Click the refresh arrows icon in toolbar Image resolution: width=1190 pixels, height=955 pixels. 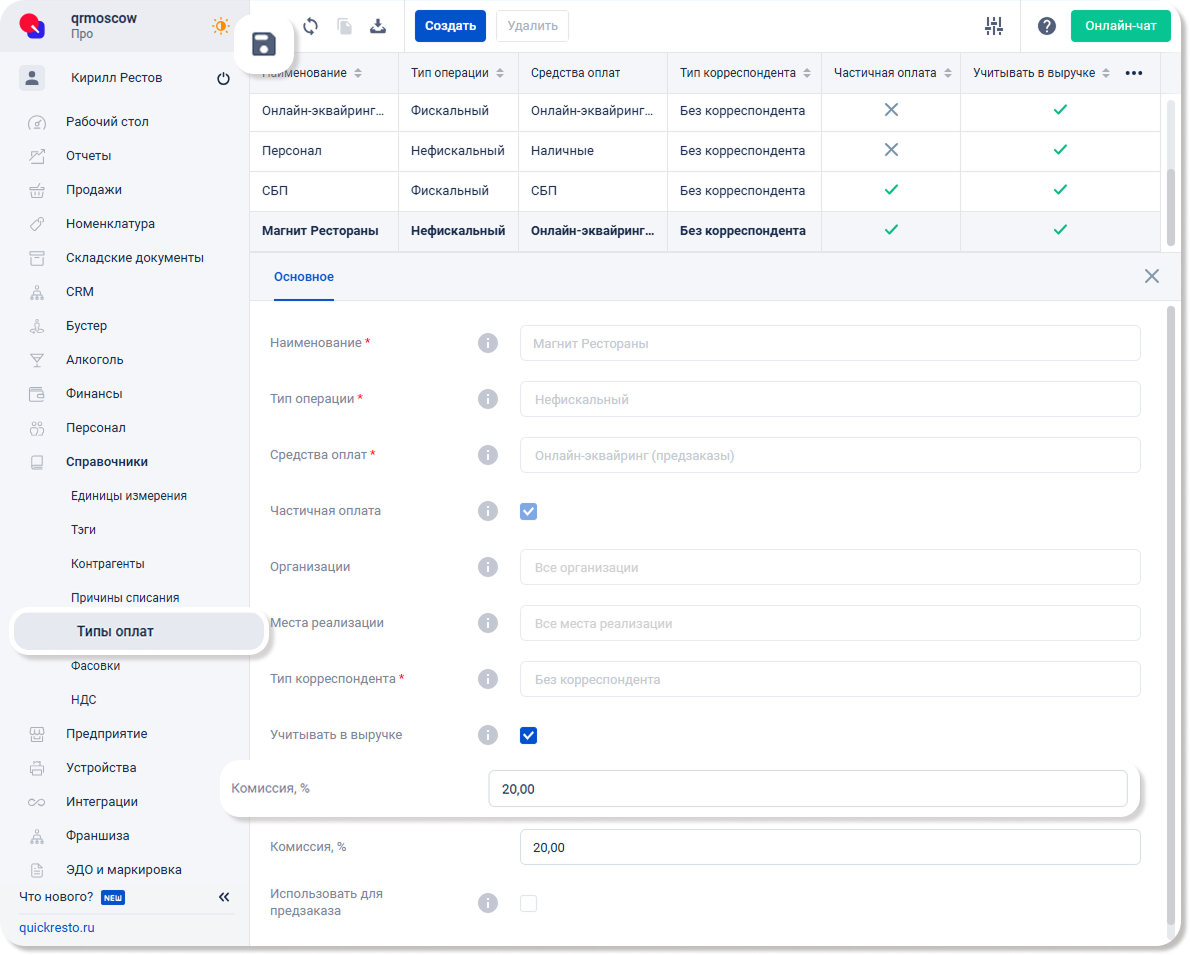click(310, 26)
